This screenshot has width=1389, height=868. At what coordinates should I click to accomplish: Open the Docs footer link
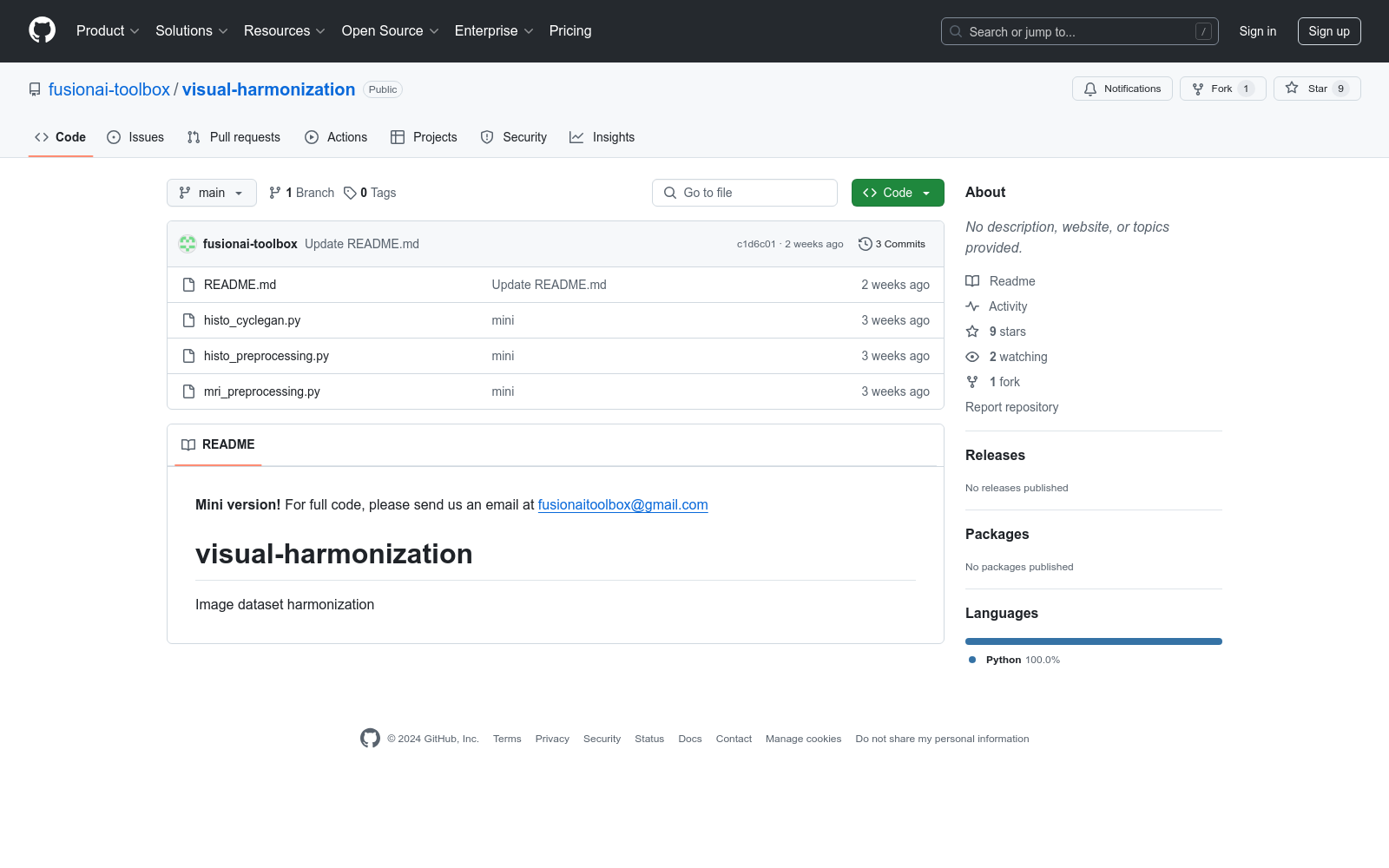[x=690, y=739]
